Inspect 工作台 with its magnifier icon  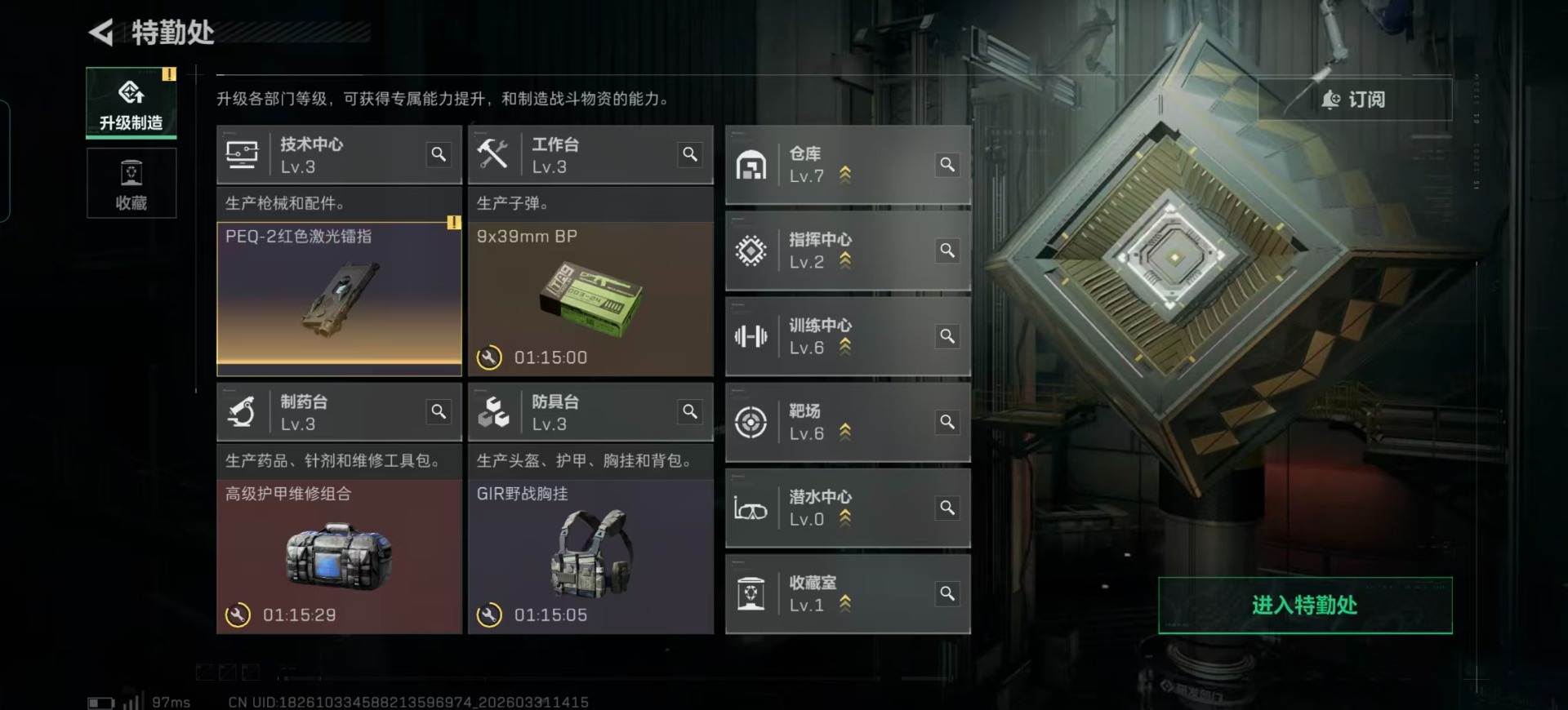(690, 154)
